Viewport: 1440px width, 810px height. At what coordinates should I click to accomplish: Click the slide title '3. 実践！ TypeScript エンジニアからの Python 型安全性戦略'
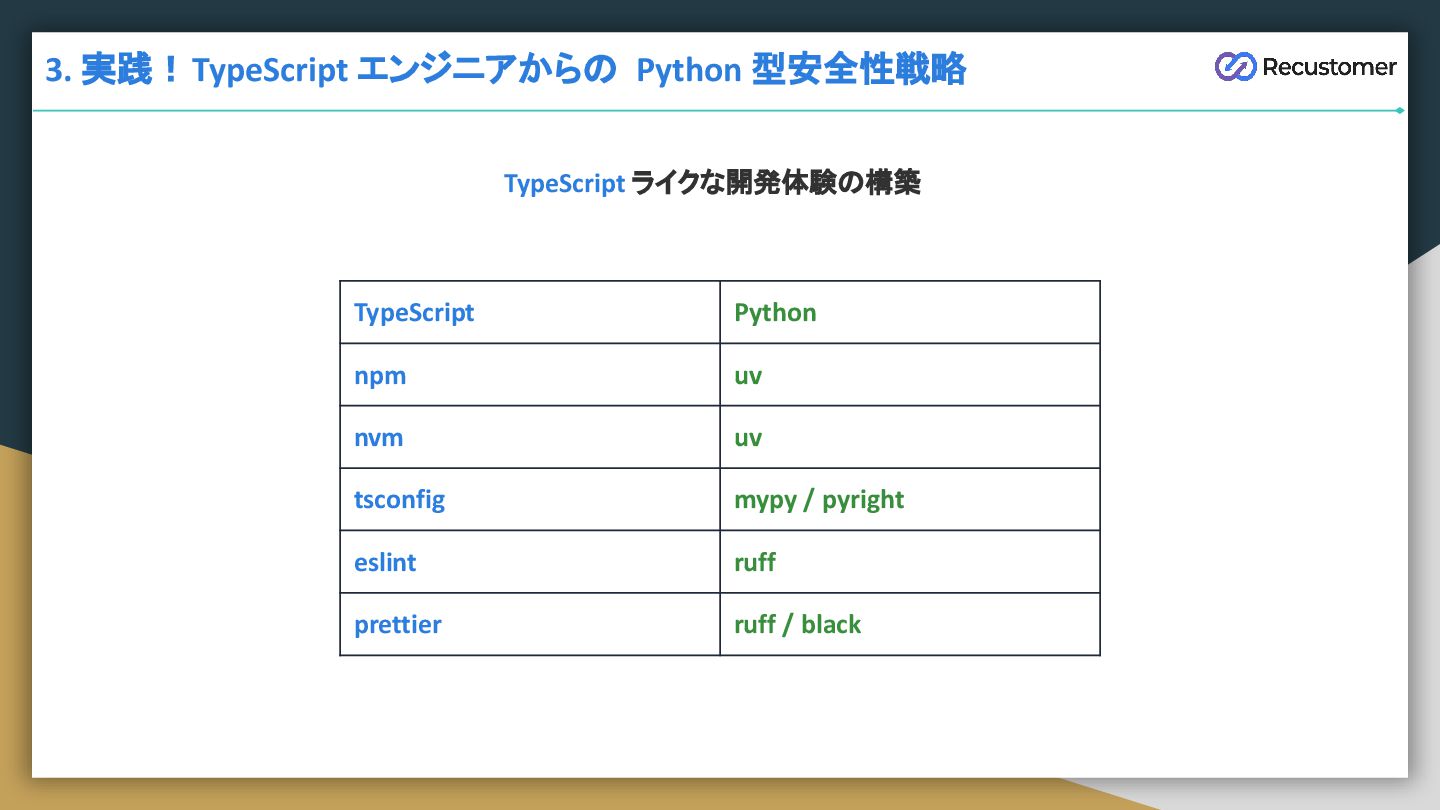(x=506, y=71)
